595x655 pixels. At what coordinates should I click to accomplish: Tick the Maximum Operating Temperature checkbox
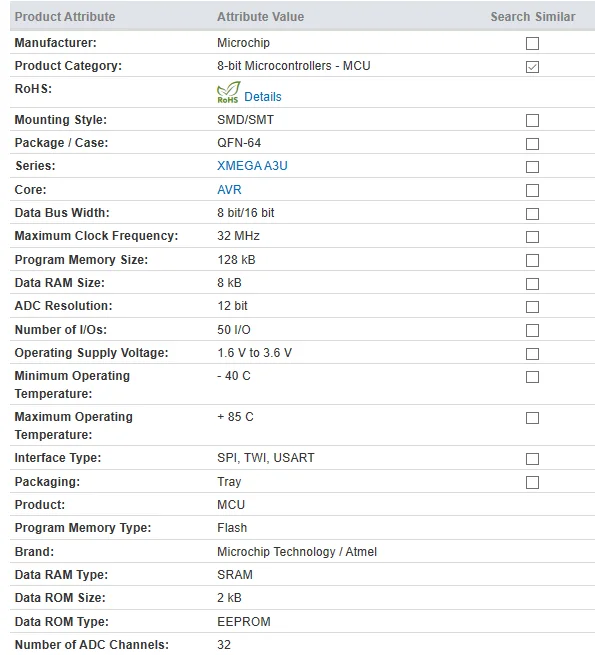pos(532,418)
